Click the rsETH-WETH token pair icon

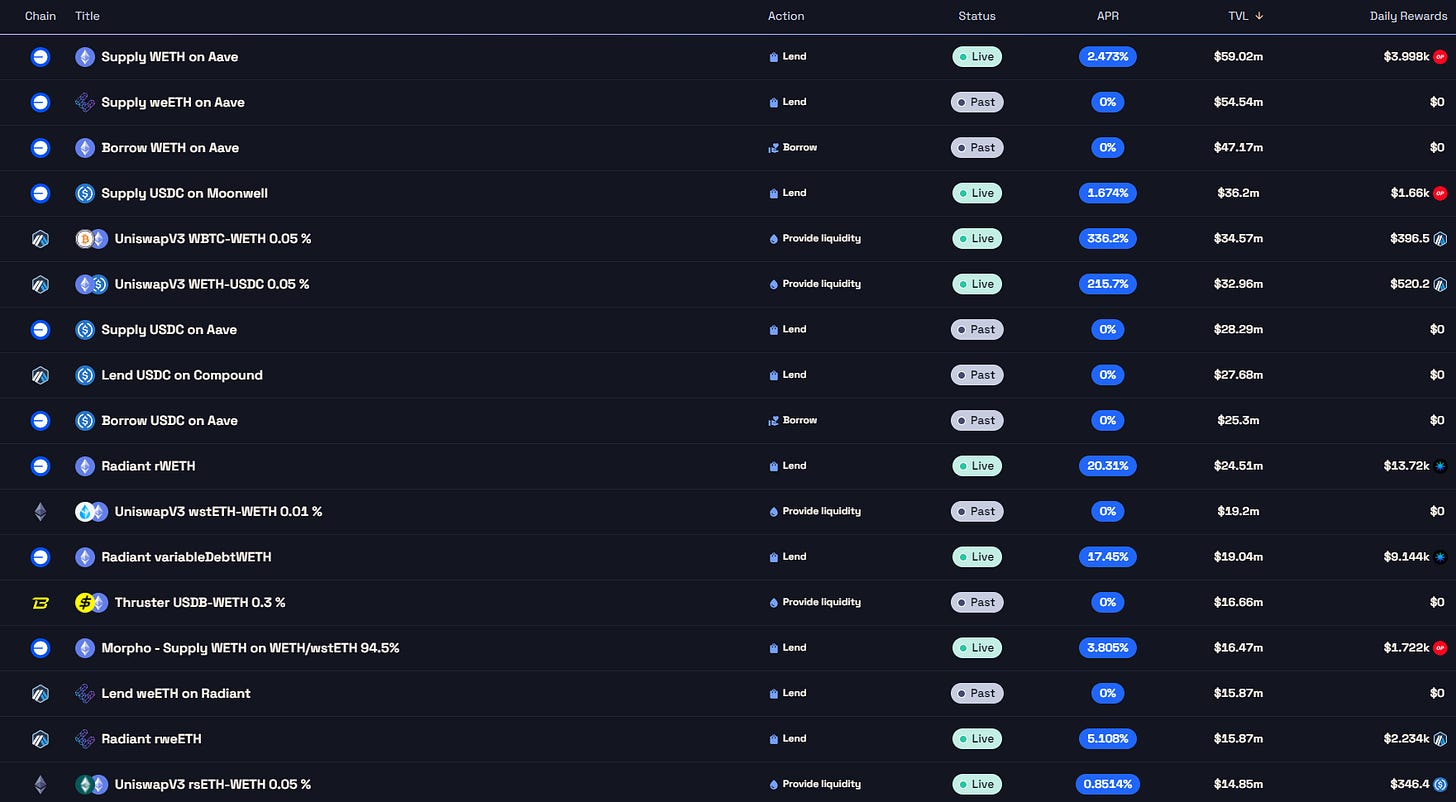click(x=92, y=785)
